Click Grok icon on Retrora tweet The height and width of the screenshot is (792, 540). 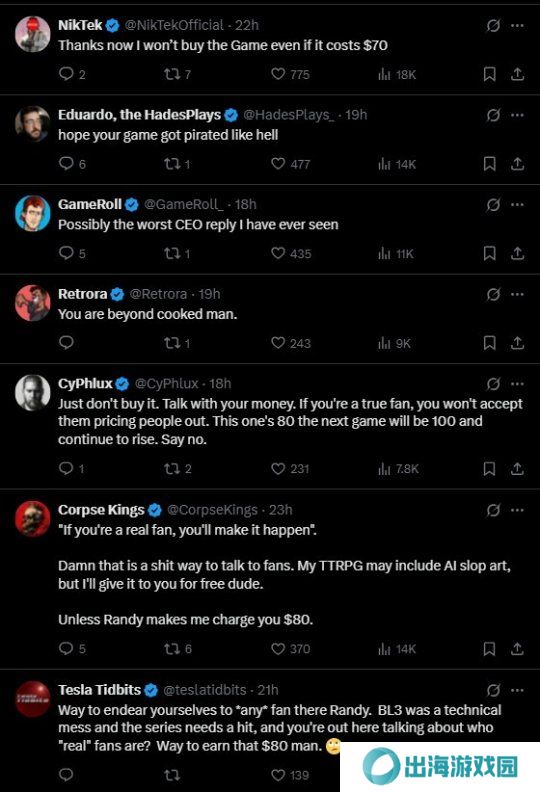tap(493, 294)
